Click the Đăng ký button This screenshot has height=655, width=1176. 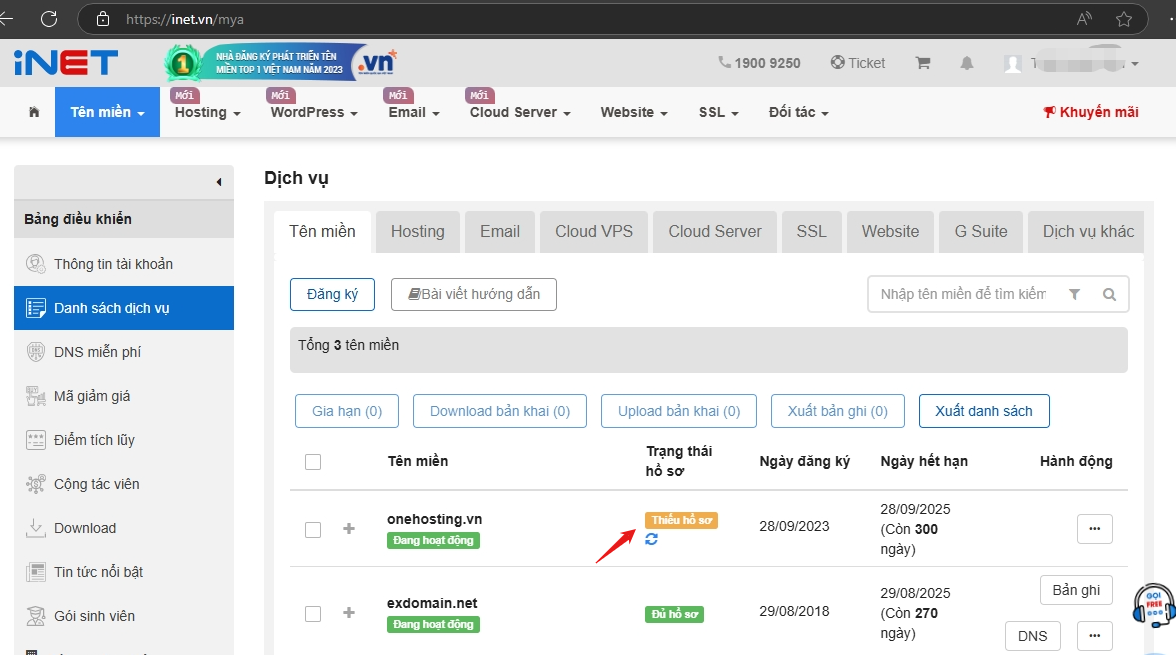332,294
